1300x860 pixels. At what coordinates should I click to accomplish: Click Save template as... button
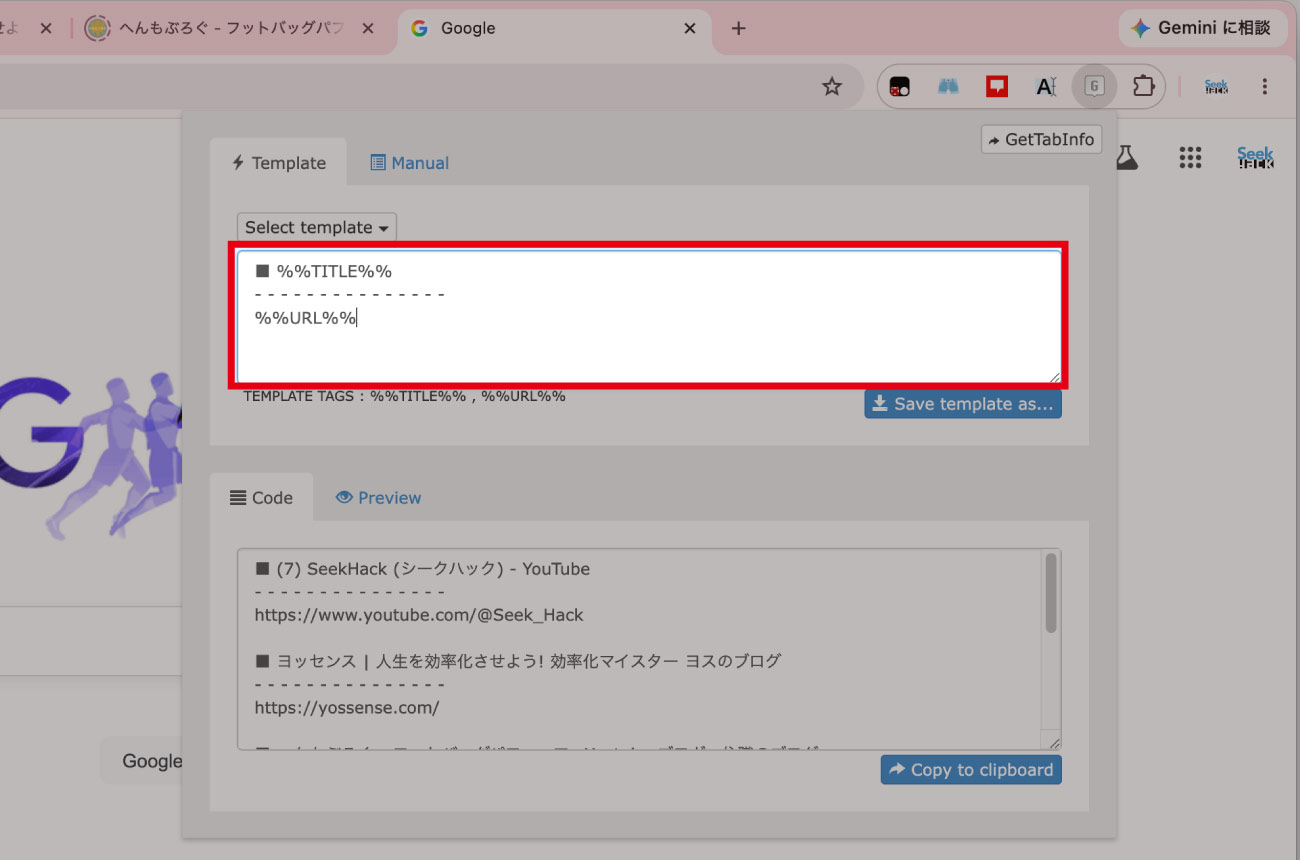(x=963, y=404)
